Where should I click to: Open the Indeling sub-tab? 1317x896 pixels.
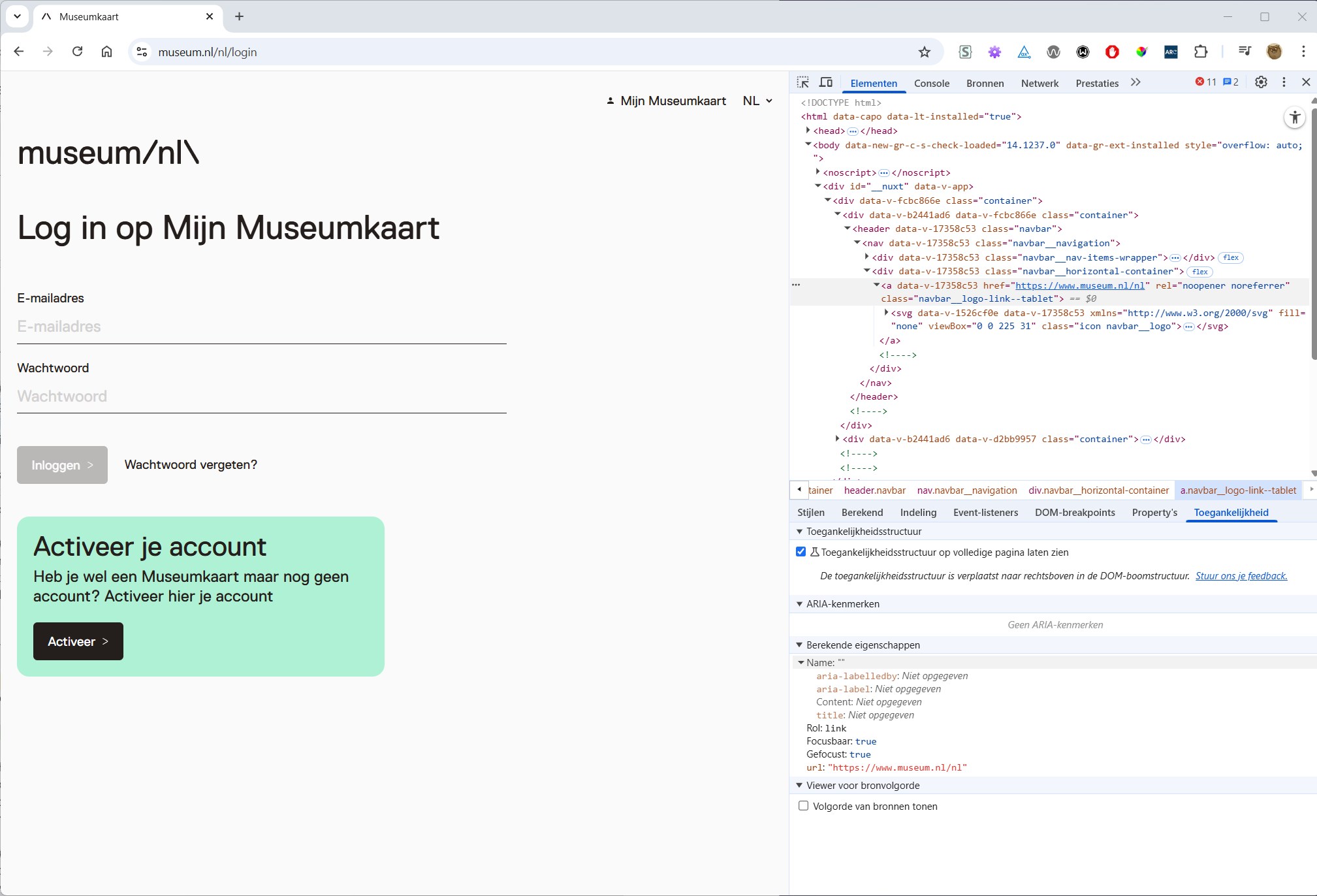pyautogui.click(x=918, y=512)
